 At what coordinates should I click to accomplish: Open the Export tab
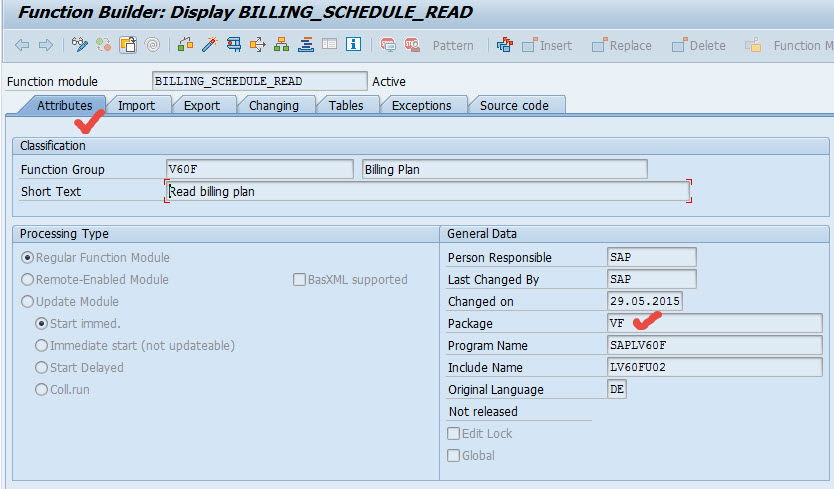click(x=202, y=105)
